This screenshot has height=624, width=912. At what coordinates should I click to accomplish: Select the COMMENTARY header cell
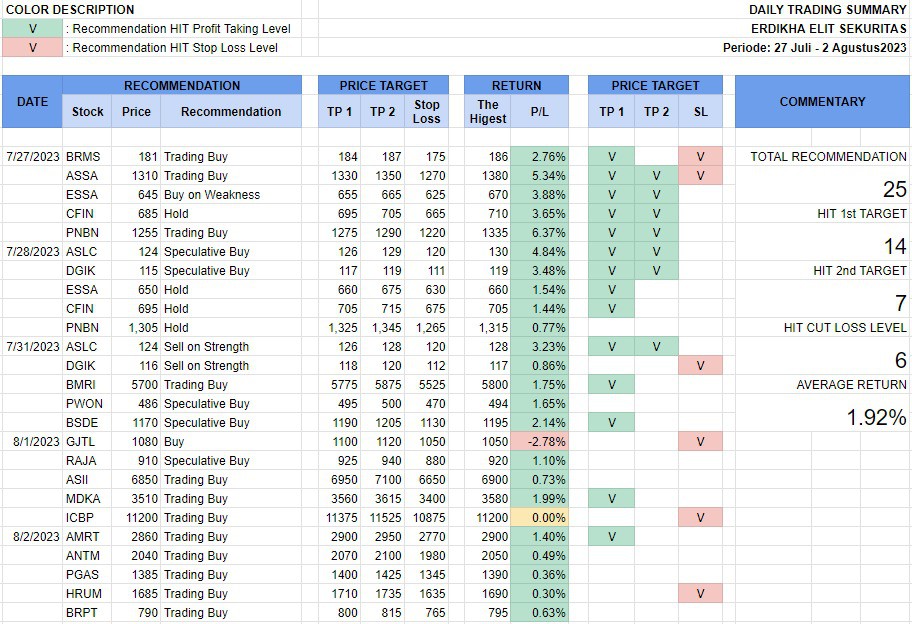pos(822,101)
